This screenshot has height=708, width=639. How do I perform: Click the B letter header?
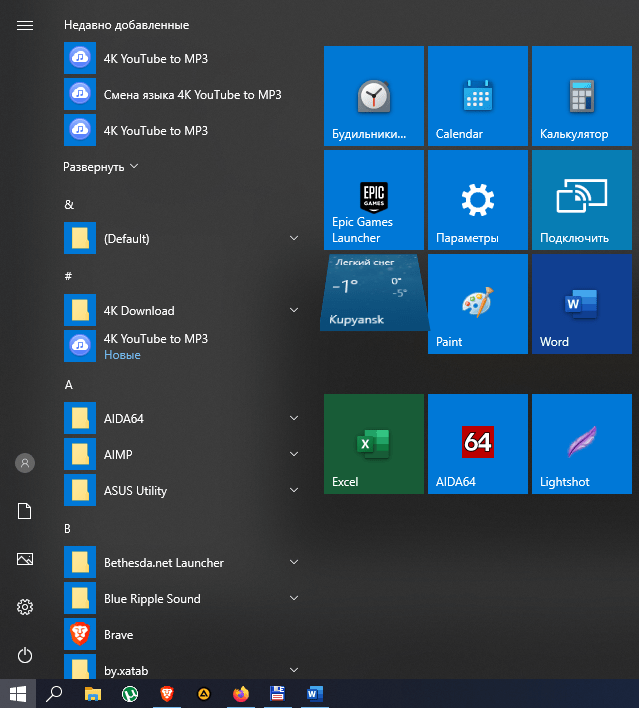67,529
